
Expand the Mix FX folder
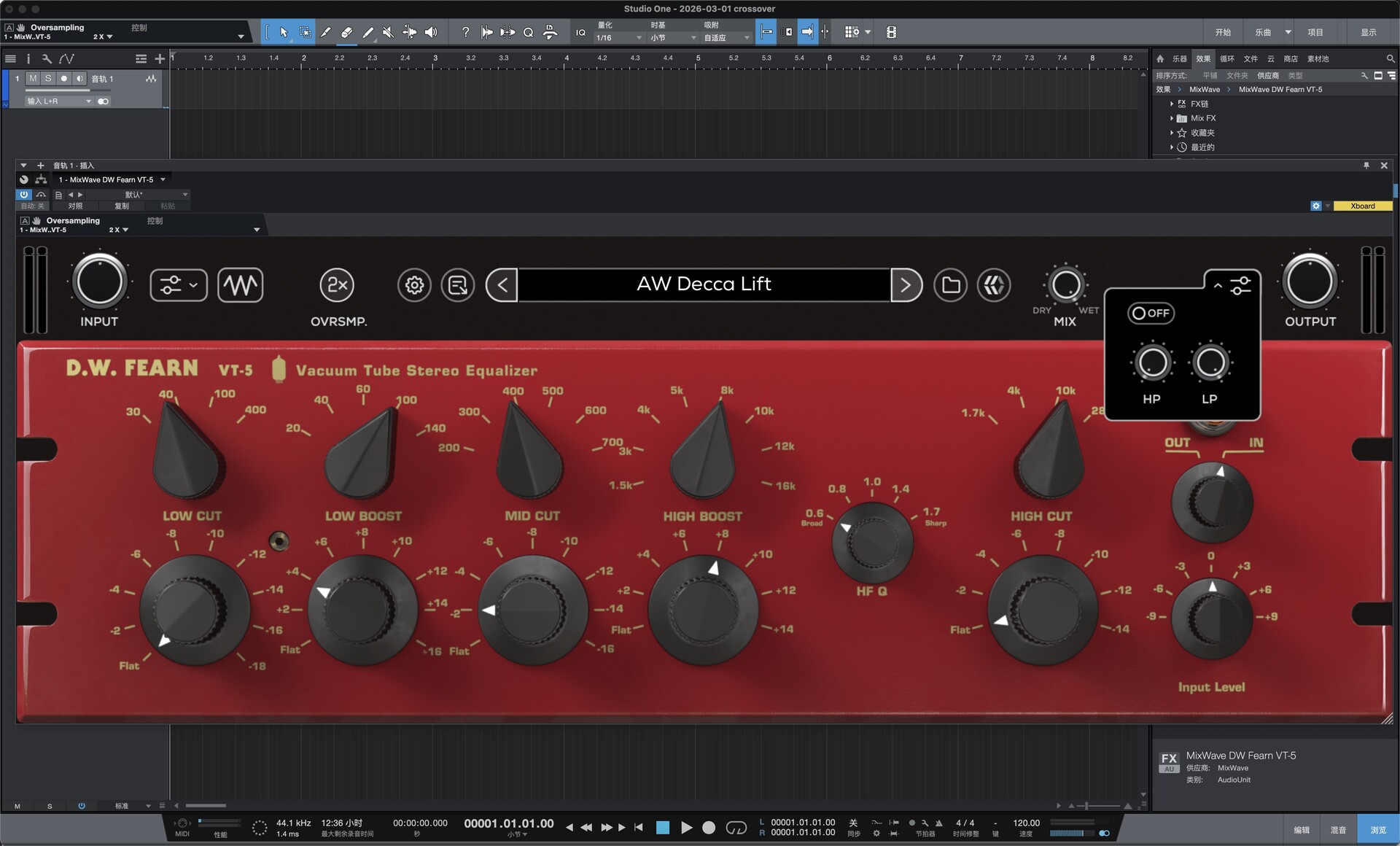[1172, 118]
